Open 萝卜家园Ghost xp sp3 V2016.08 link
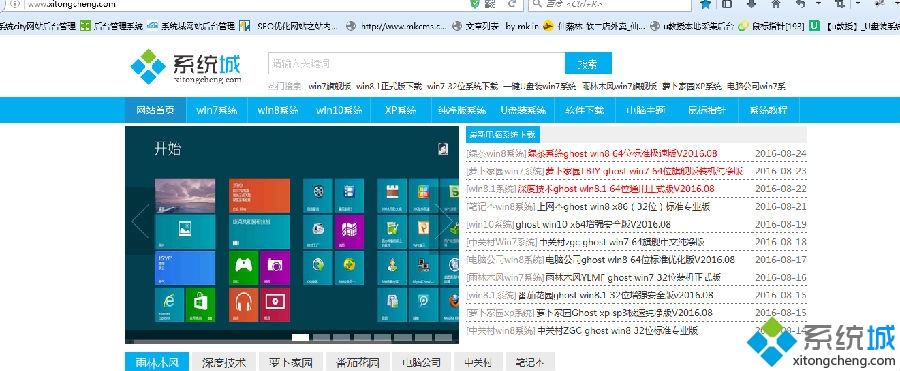900x371 pixels. point(624,313)
